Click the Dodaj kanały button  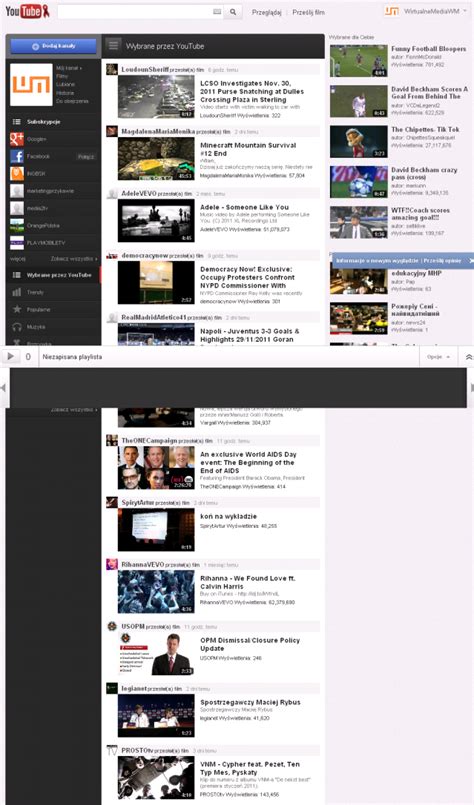coord(53,46)
